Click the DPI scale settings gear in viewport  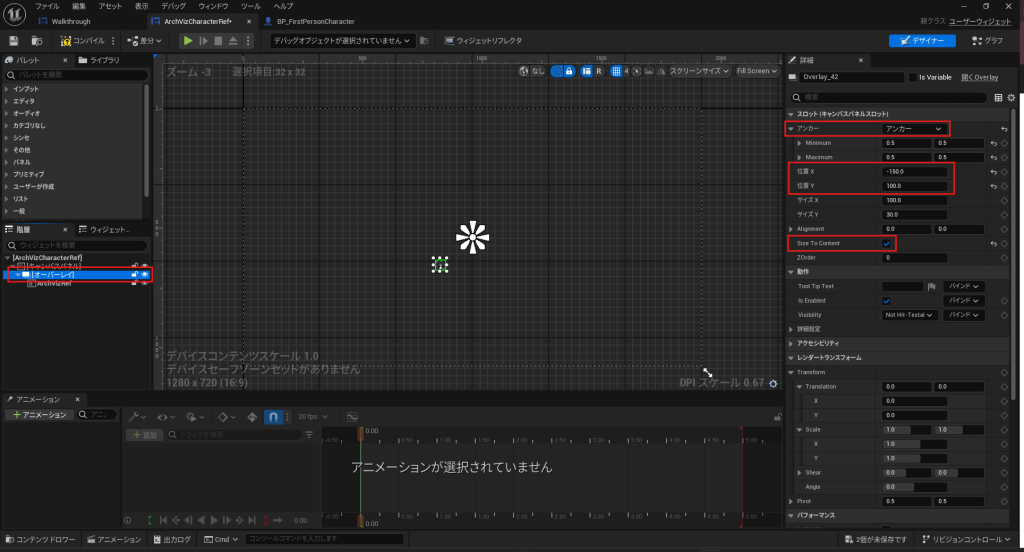773,384
